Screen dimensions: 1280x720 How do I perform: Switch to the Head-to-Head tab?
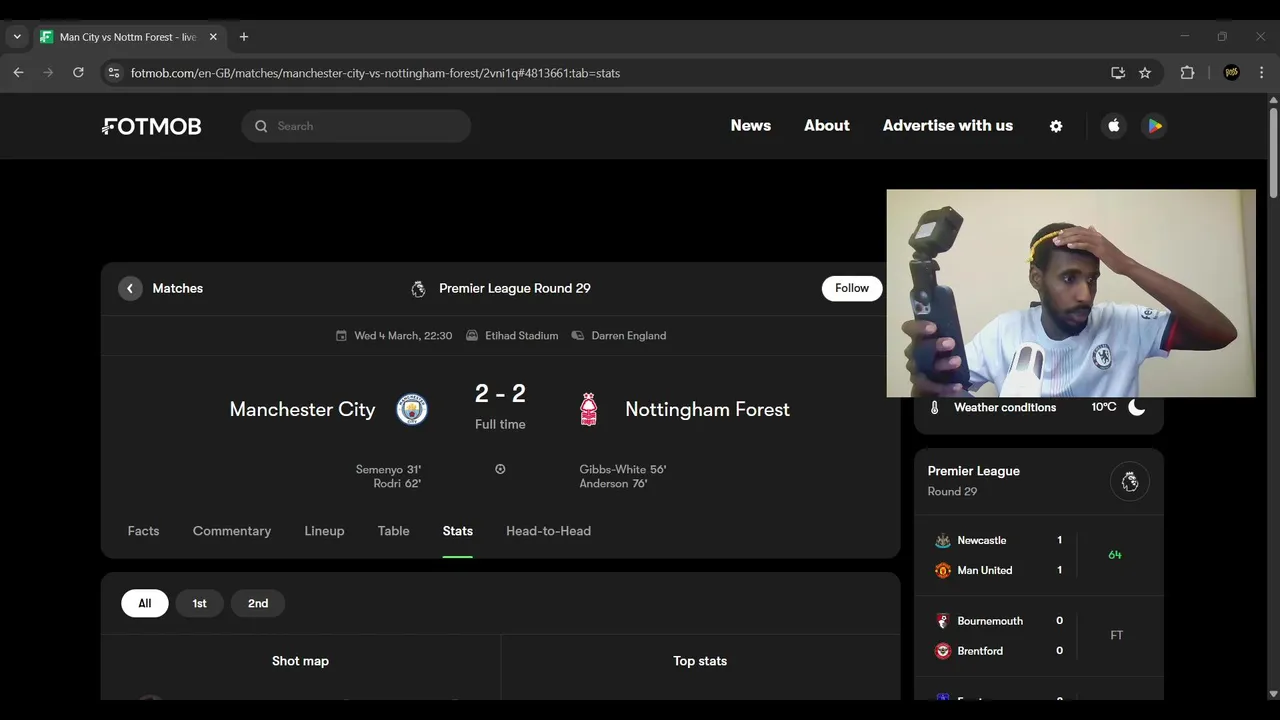coord(548,531)
